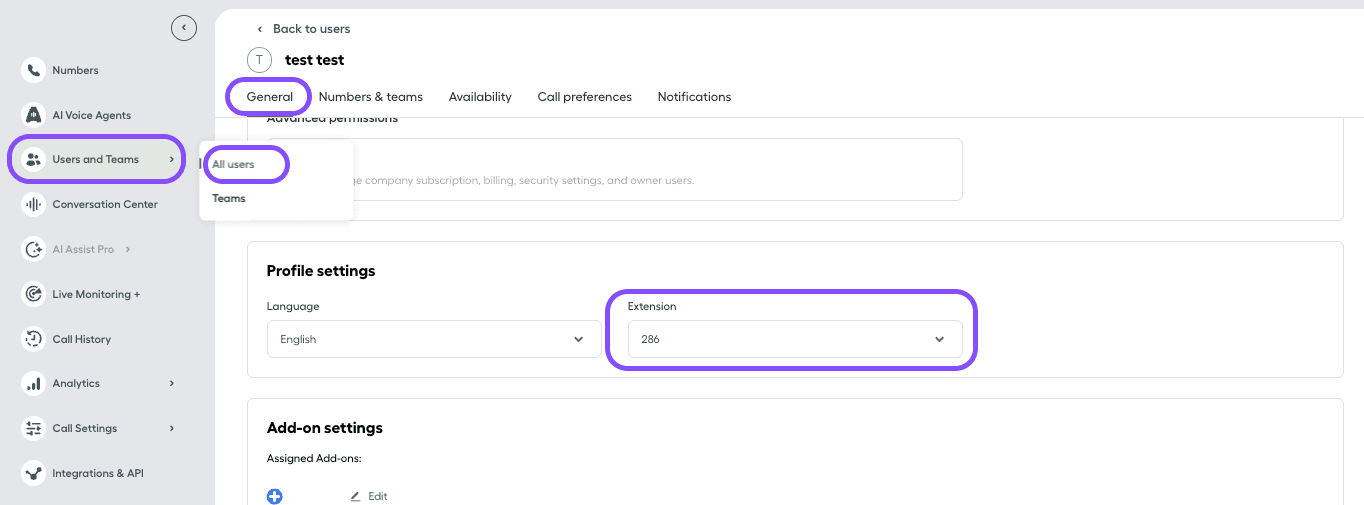Viewport: 1364px width, 505px height.
Task: Expand the Analytics submenu chevron
Action: tap(172, 383)
